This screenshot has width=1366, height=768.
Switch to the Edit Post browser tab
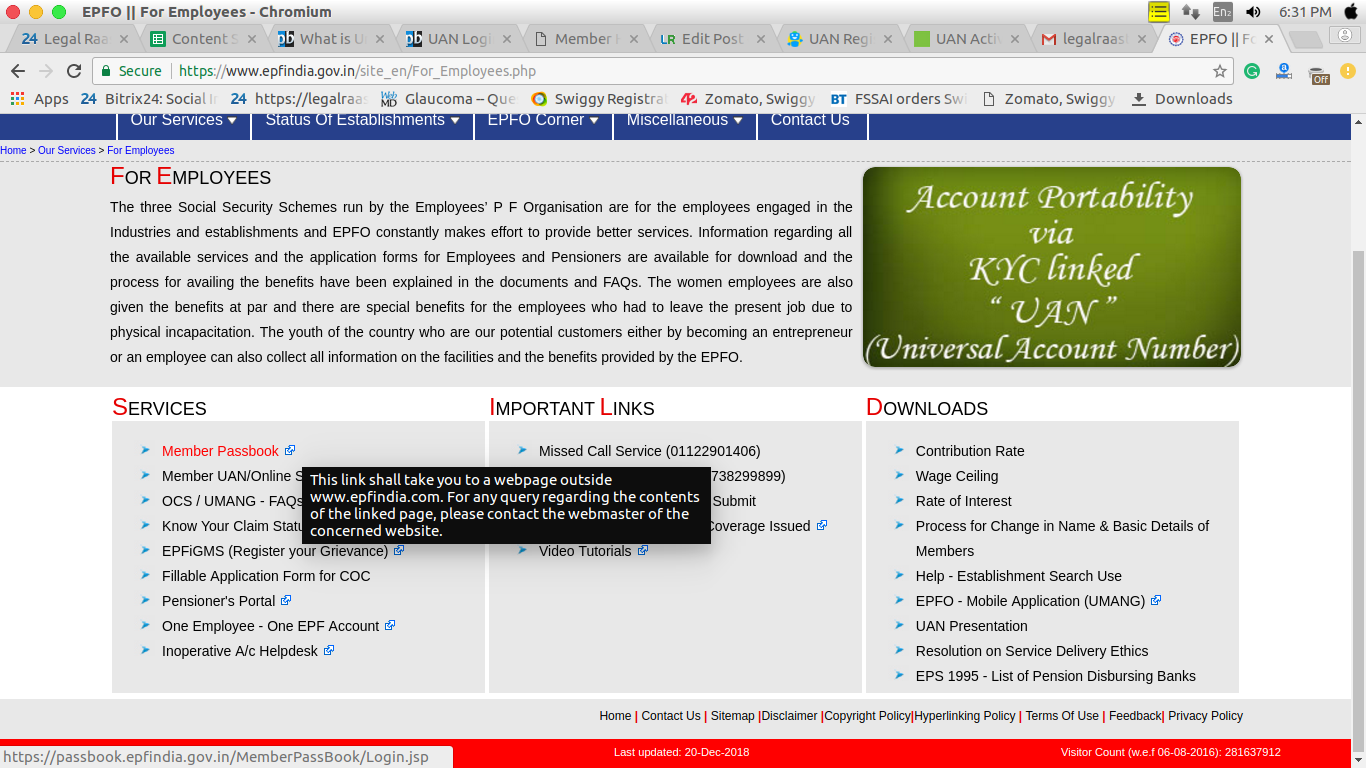(x=711, y=39)
